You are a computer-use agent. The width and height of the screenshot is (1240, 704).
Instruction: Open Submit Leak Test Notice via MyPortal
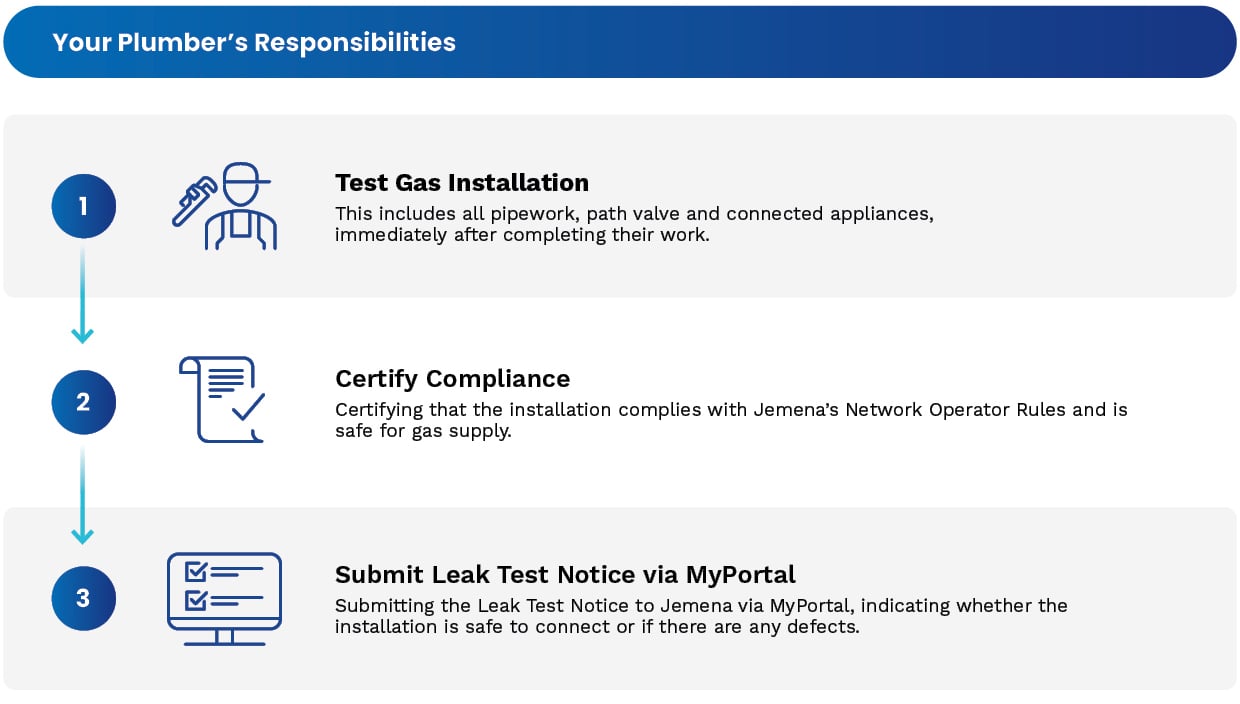point(565,575)
